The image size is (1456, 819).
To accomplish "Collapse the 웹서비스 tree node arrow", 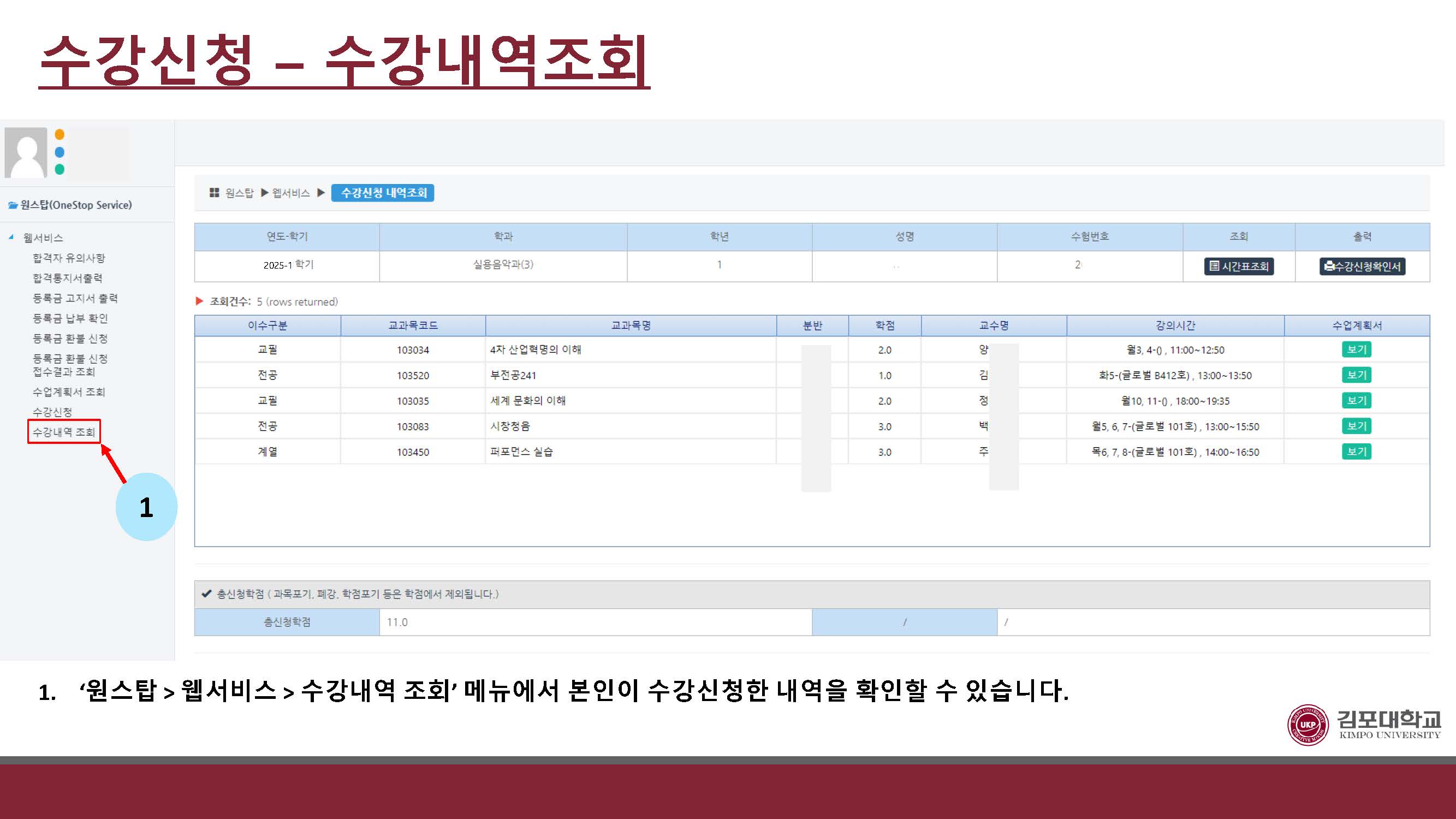I will (11, 238).
